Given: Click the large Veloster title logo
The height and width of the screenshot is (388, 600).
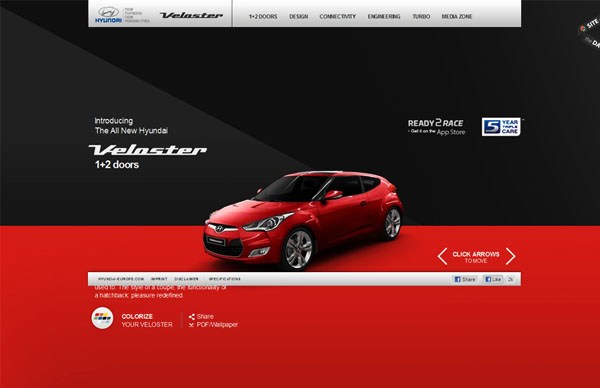Looking at the screenshot, I should coord(148,150).
